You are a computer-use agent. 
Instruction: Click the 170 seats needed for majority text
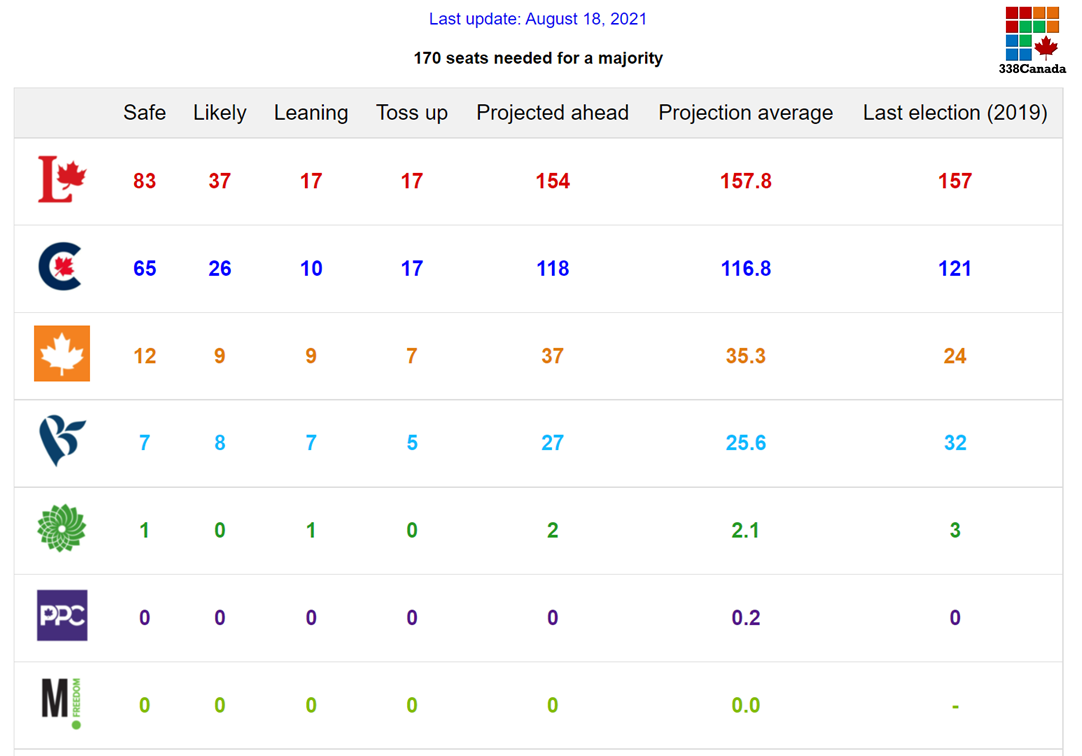(x=538, y=58)
